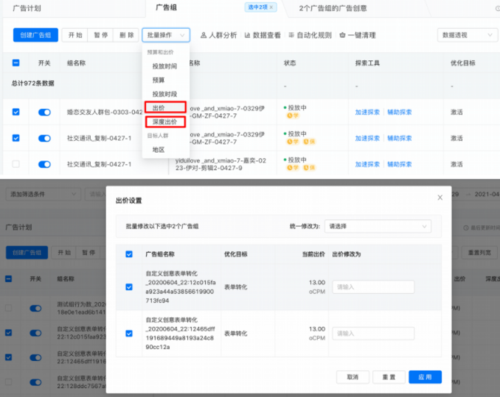This screenshot has height=397, width=500.
Task: Check the unselected third 社交通讯 row checkbox
Action: click(16, 164)
